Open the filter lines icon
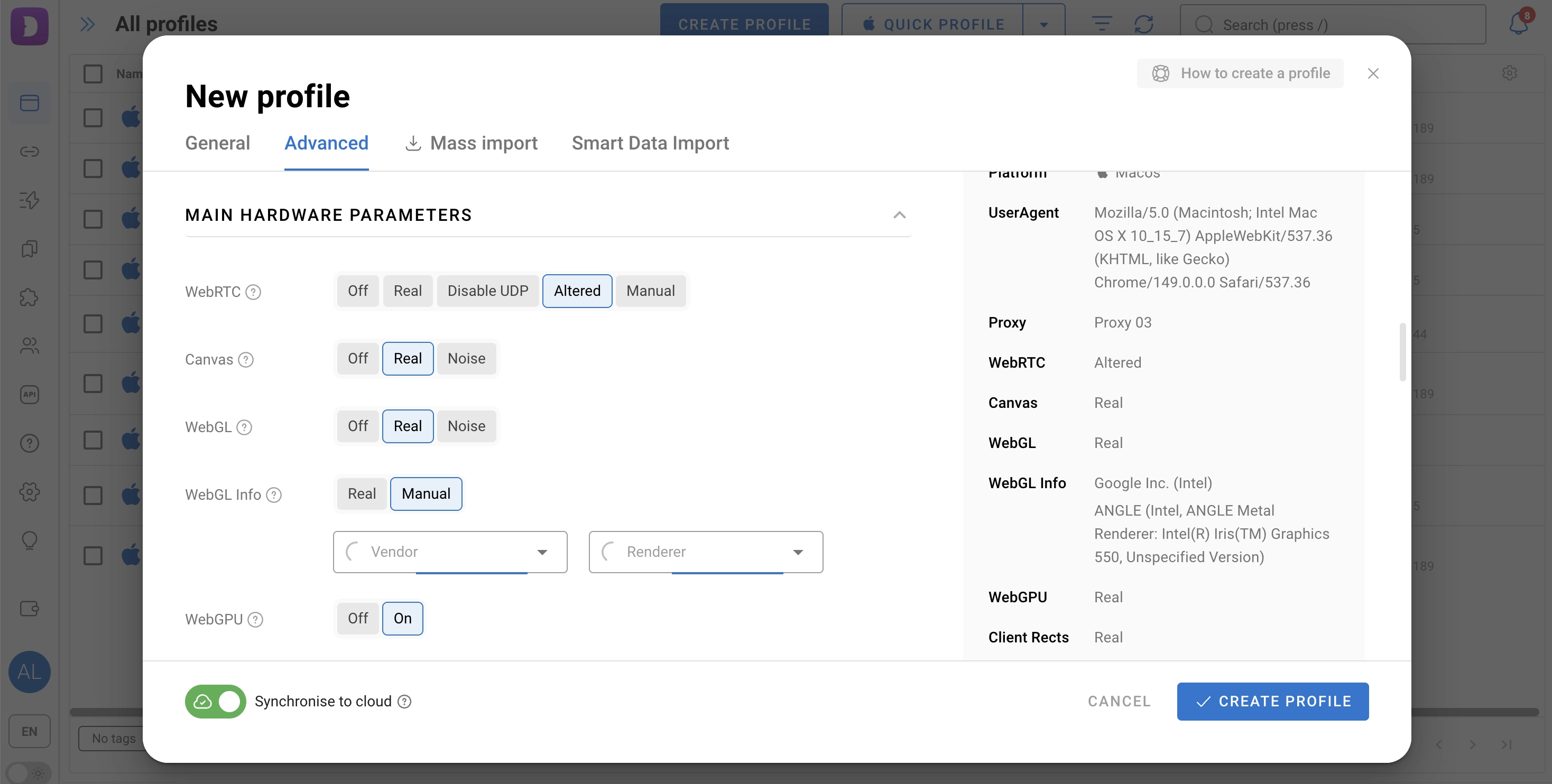 click(x=1101, y=24)
